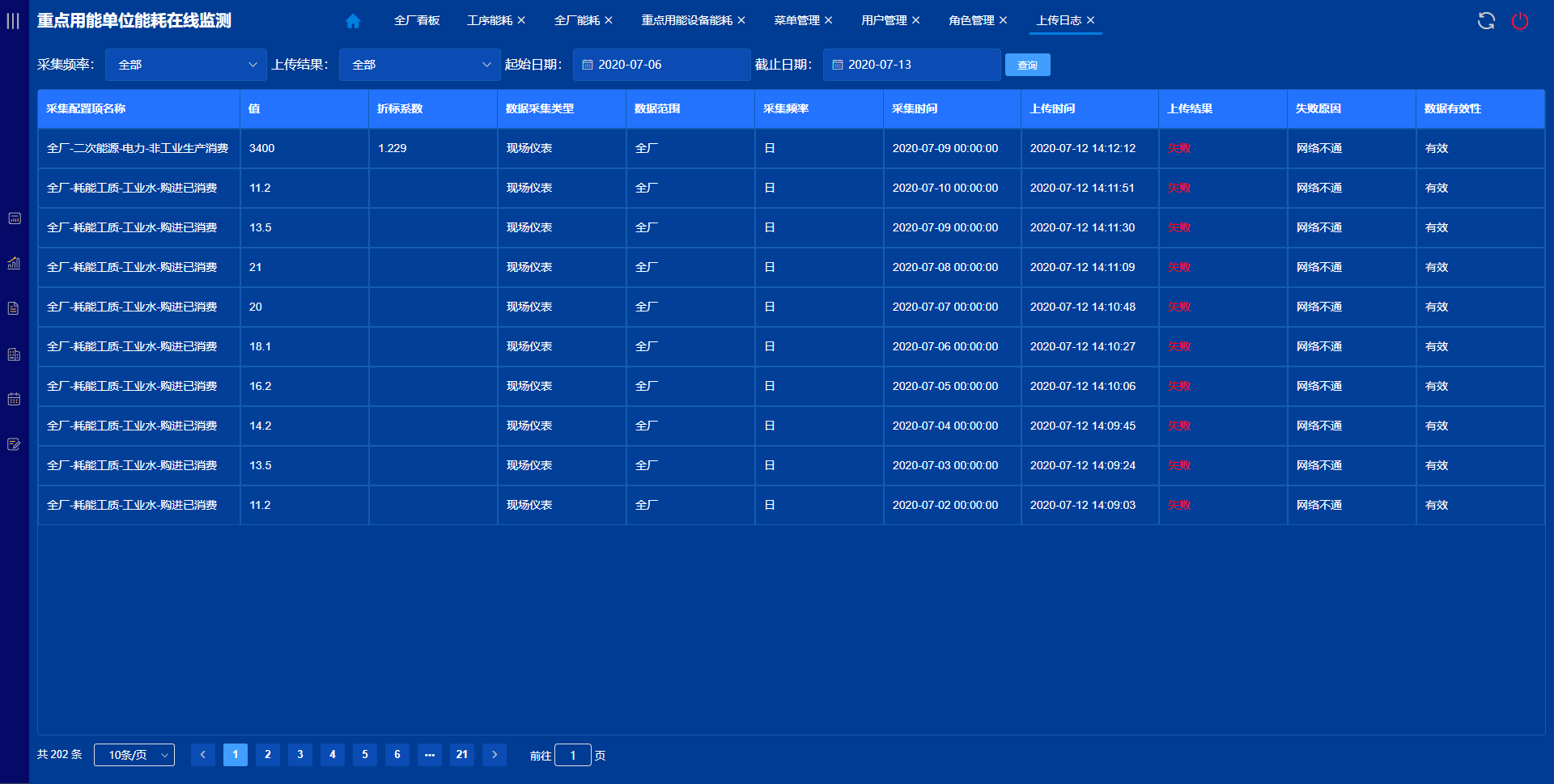
Task: Click the red power logout icon
Action: click(1520, 21)
